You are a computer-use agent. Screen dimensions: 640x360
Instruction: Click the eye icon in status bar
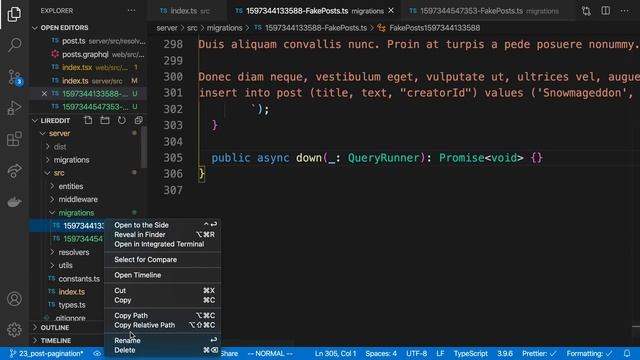[x=97, y=353]
